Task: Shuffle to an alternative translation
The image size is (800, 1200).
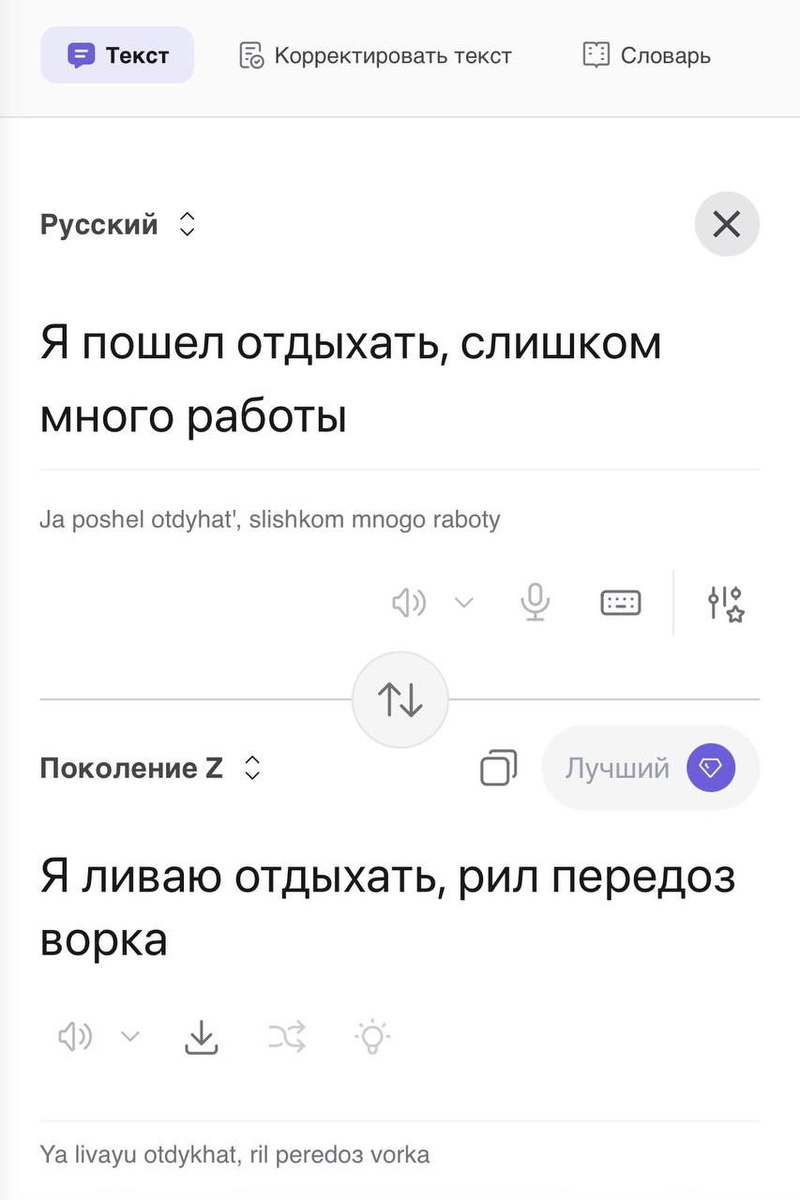Action: pos(286,1036)
